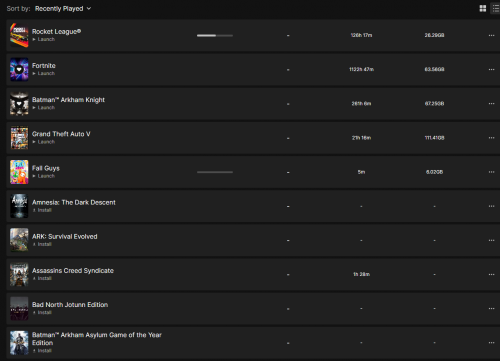This screenshot has height=361, width=500.
Task: Open Bad North Jotunn Edition three-dot menu
Action: click(491, 309)
